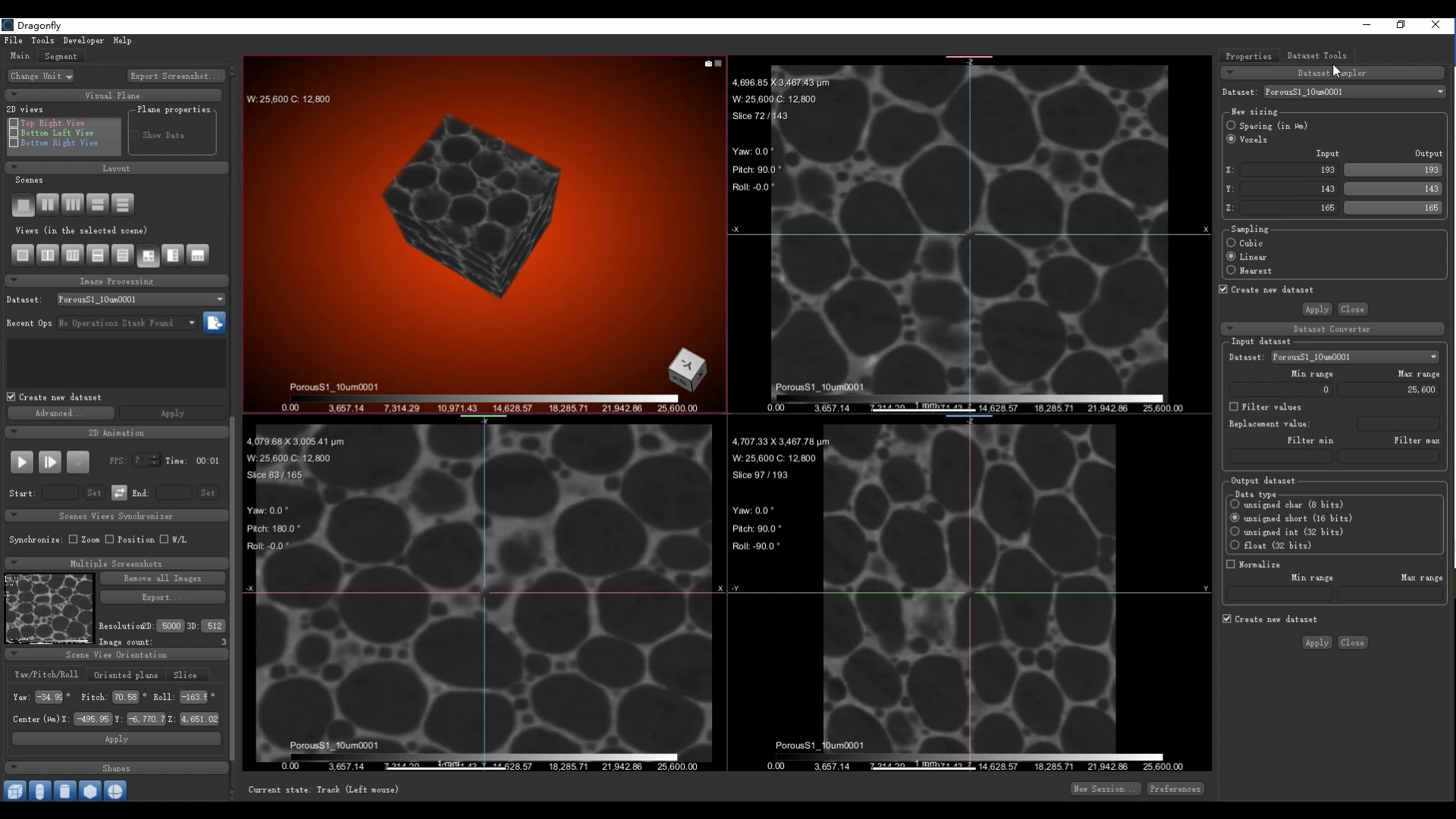Choose the four-quadrant views layout icon

(148, 256)
